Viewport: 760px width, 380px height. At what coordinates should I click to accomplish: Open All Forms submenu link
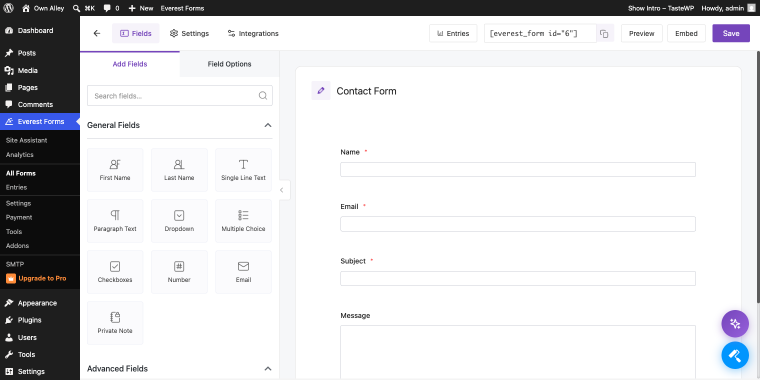click(x=21, y=173)
